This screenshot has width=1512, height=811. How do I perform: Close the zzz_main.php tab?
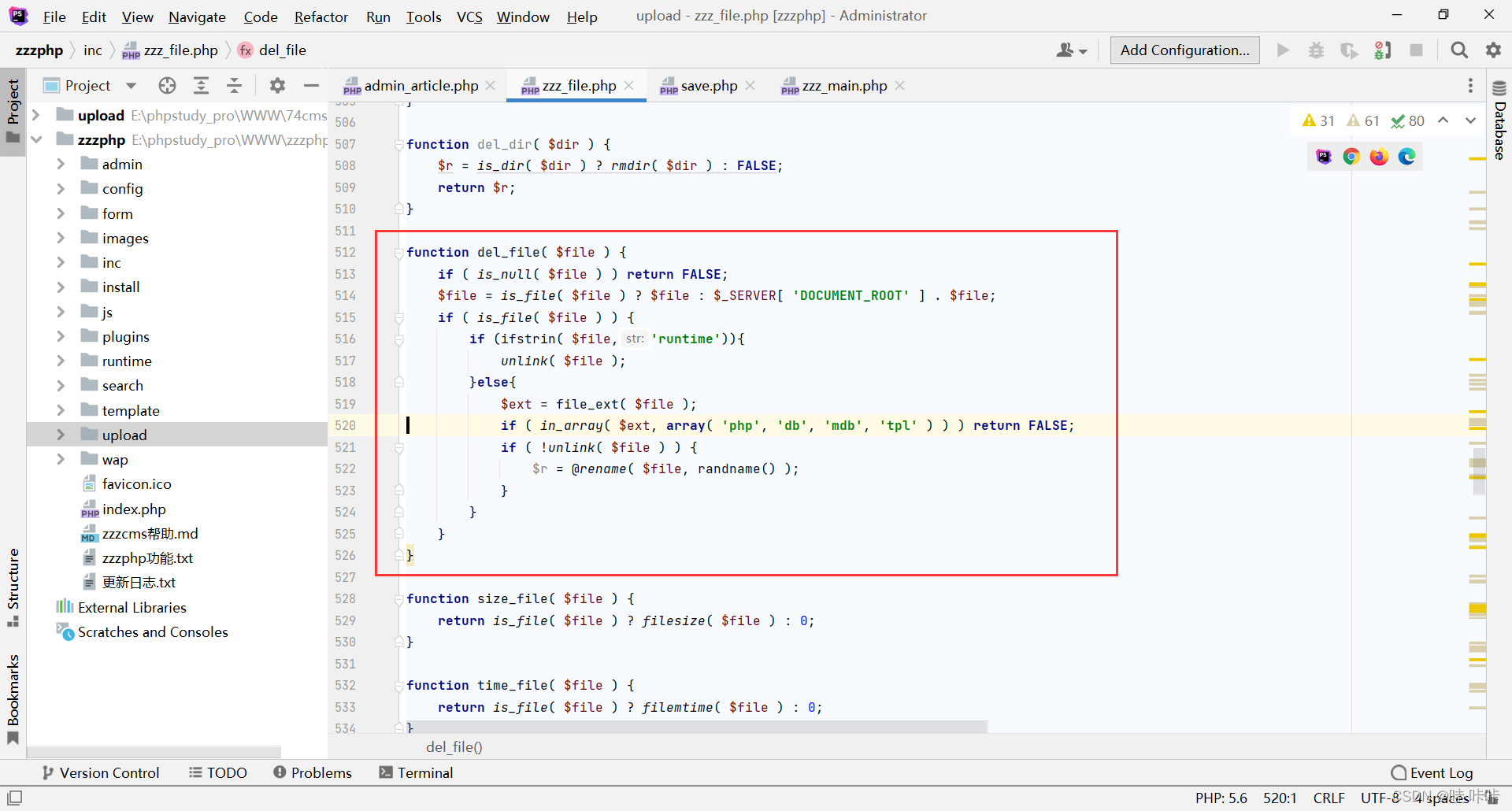point(900,86)
